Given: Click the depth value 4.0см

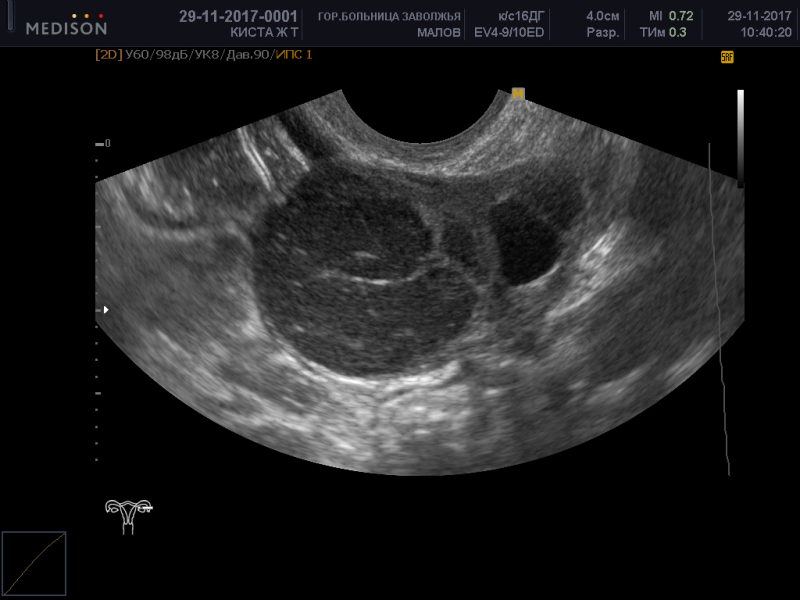Looking at the screenshot, I should coord(603,16).
